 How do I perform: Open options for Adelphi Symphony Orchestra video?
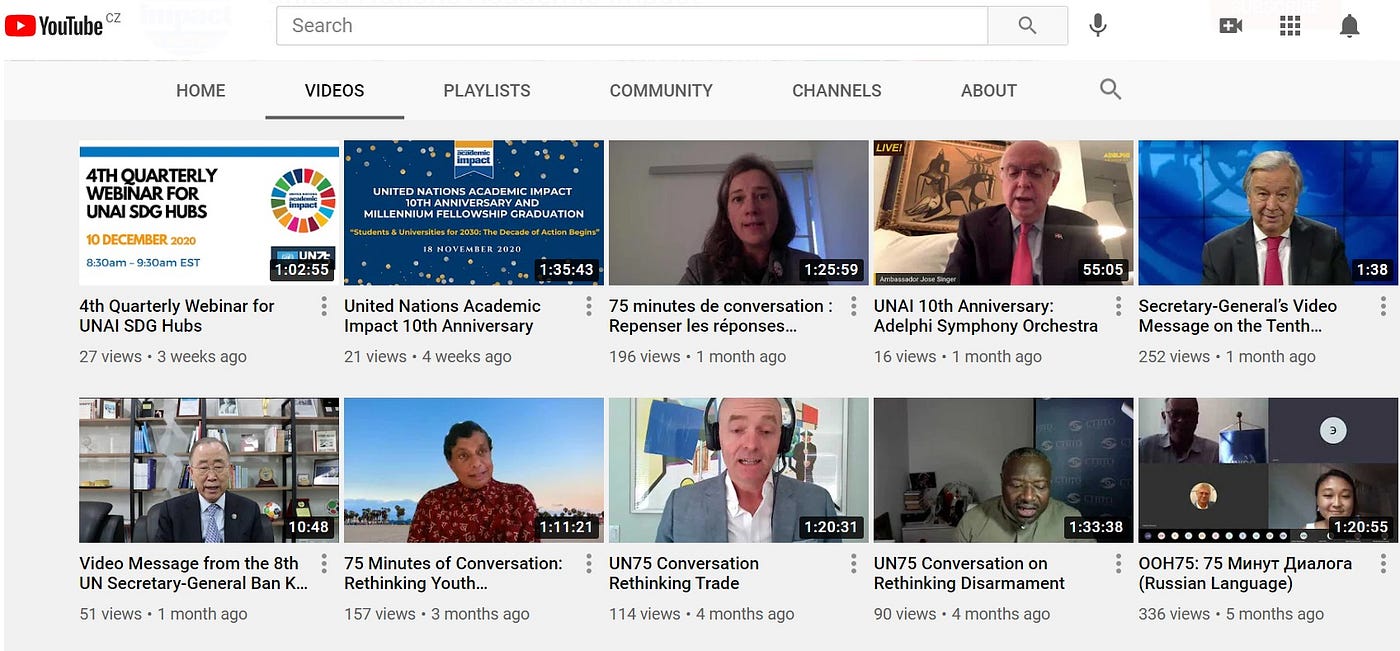coord(1119,306)
